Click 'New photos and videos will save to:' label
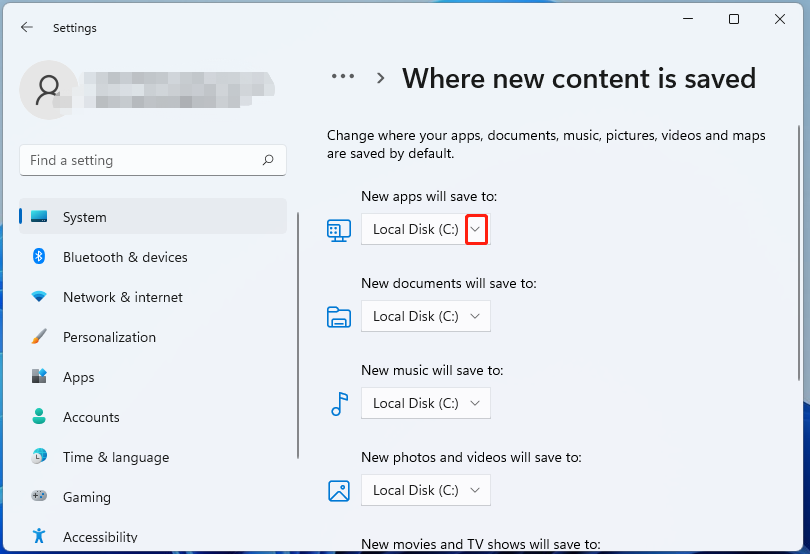The width and height of the screenshot is (810, 554). click(x=471, y=457)
